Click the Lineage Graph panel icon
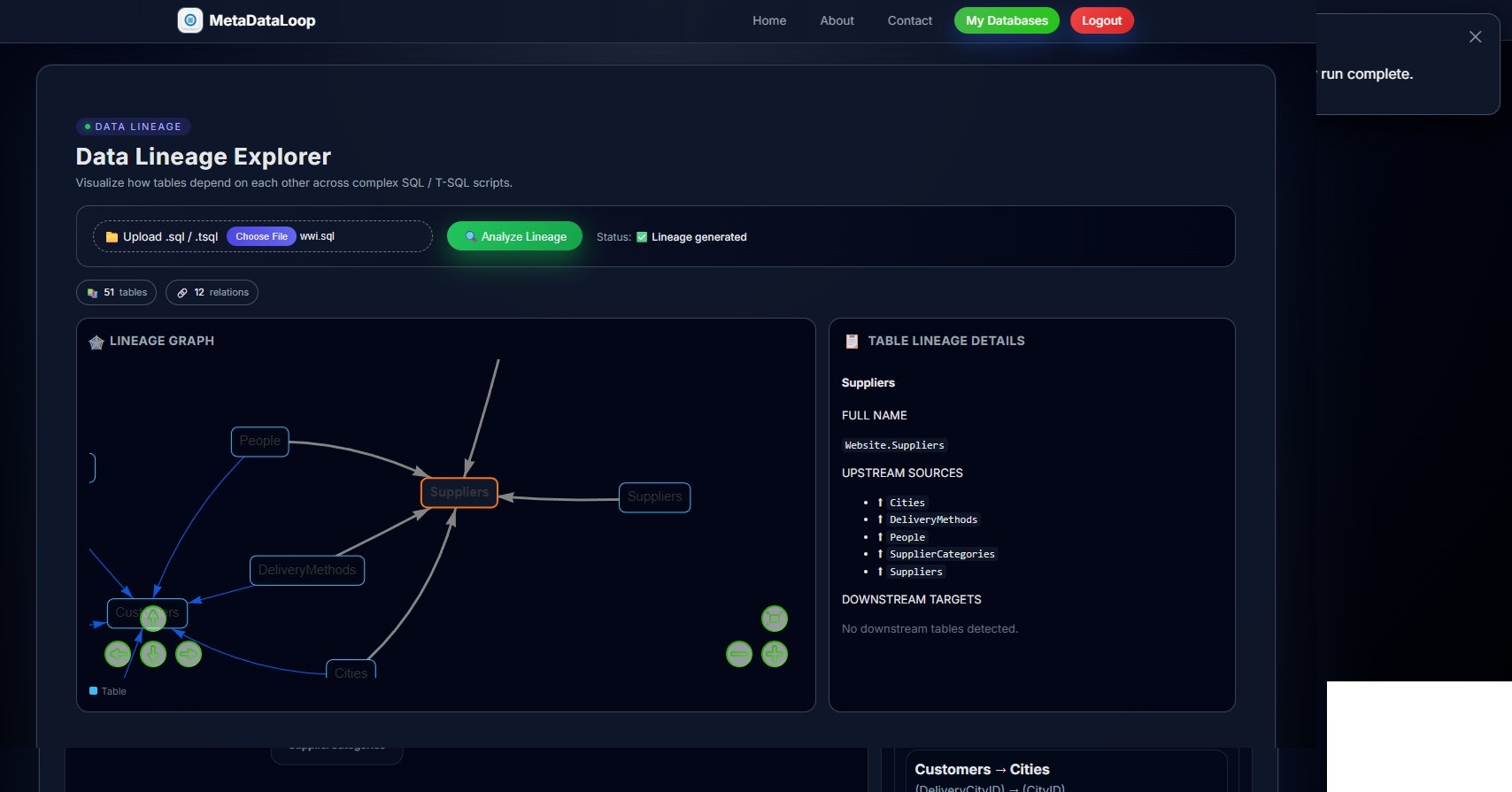Image resolution: width=1512 pixels, height=792 pixels. [96, 342]
